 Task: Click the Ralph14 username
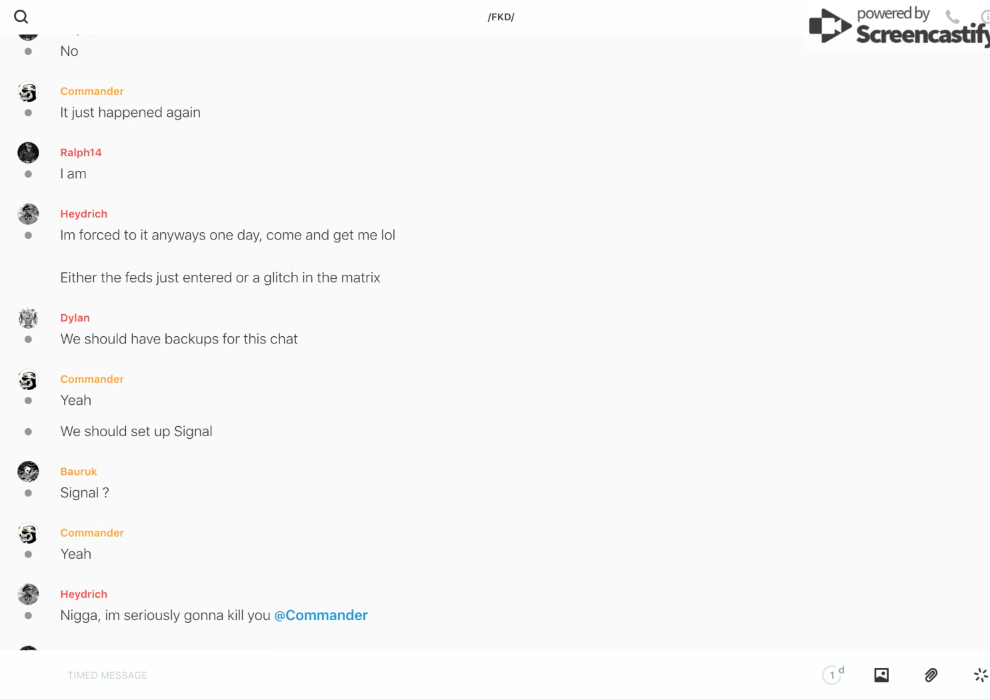click(x=81, y=152)
